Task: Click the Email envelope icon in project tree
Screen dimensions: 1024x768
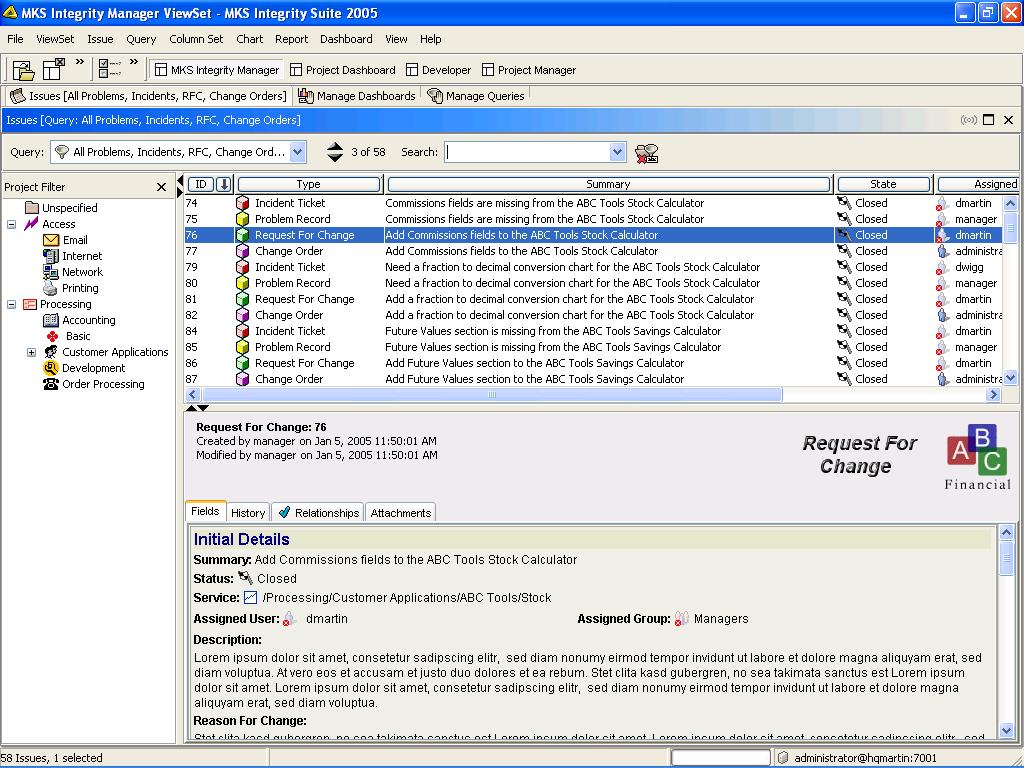Action: click(51, 240)
